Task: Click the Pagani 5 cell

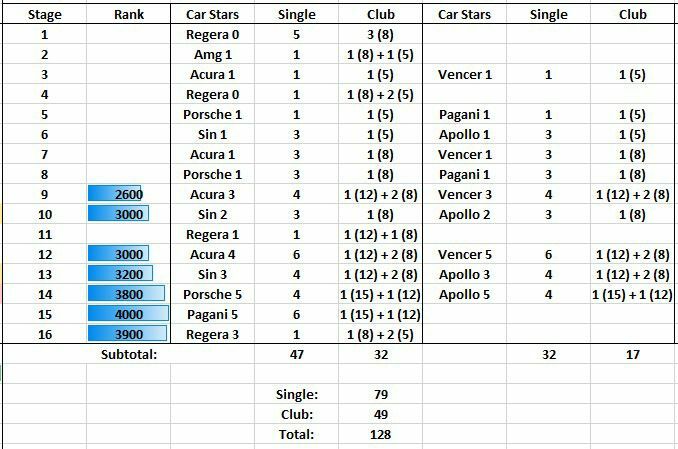Action: pyautogui.click(x=211, y=314)
